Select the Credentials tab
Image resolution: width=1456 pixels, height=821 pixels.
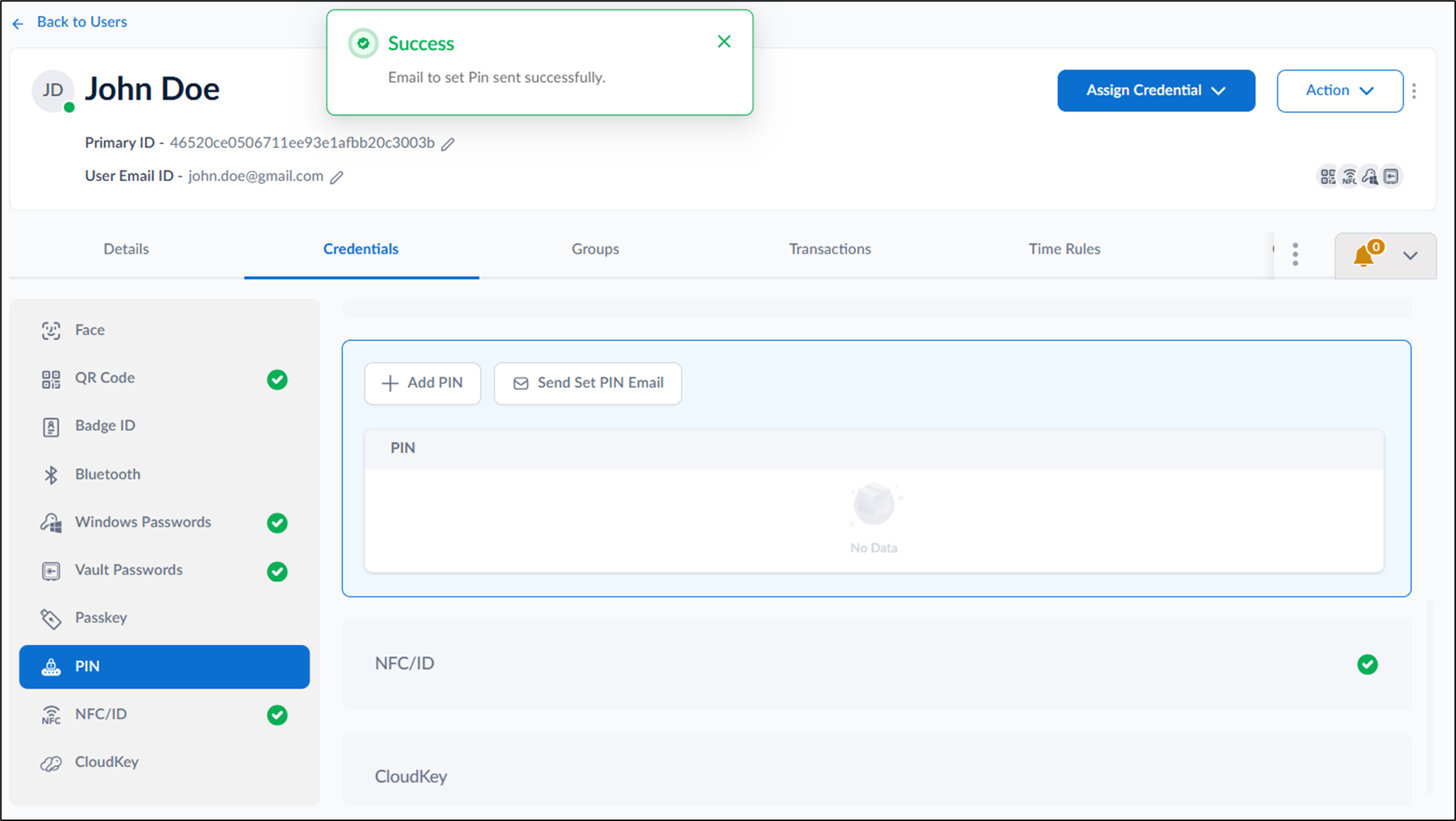pyautogui.click(x=361, y=249)
